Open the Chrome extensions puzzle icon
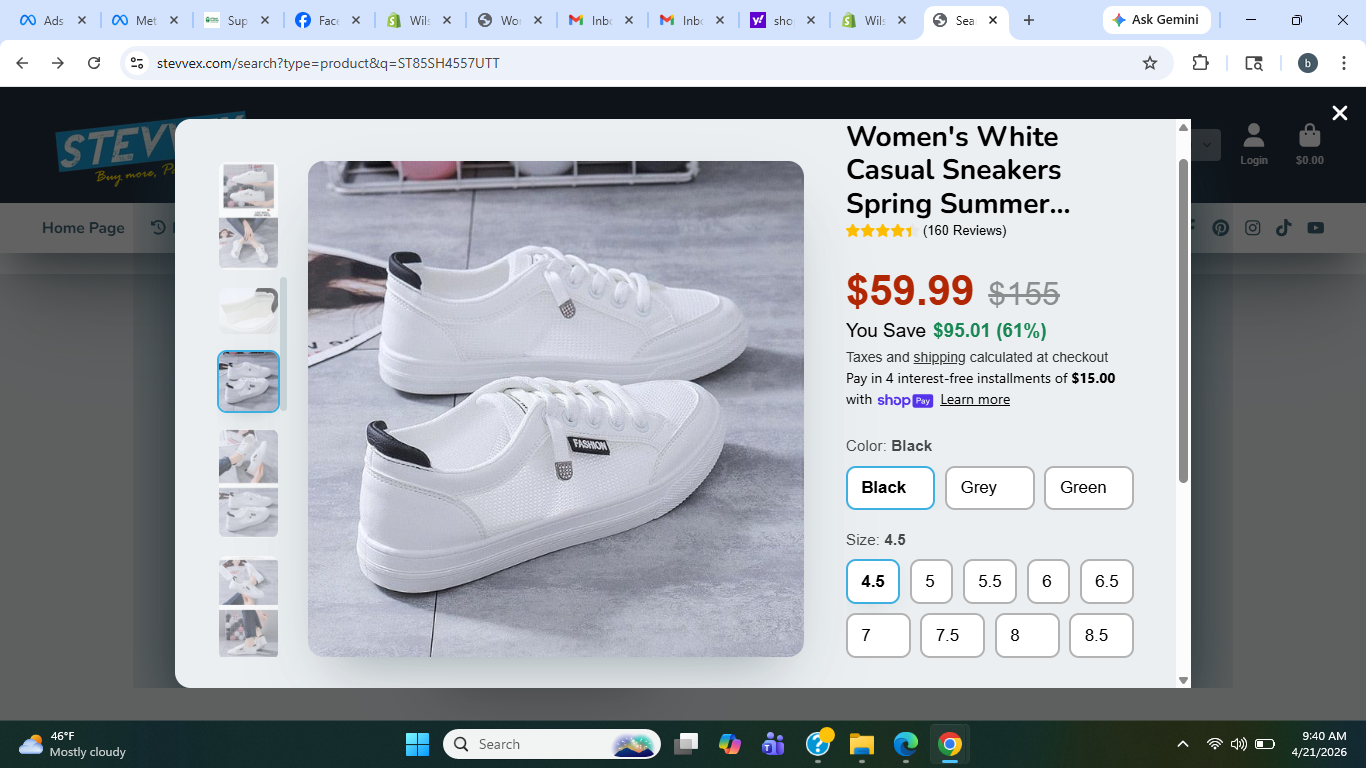Screen dimensions: 1366x768 1201,63
